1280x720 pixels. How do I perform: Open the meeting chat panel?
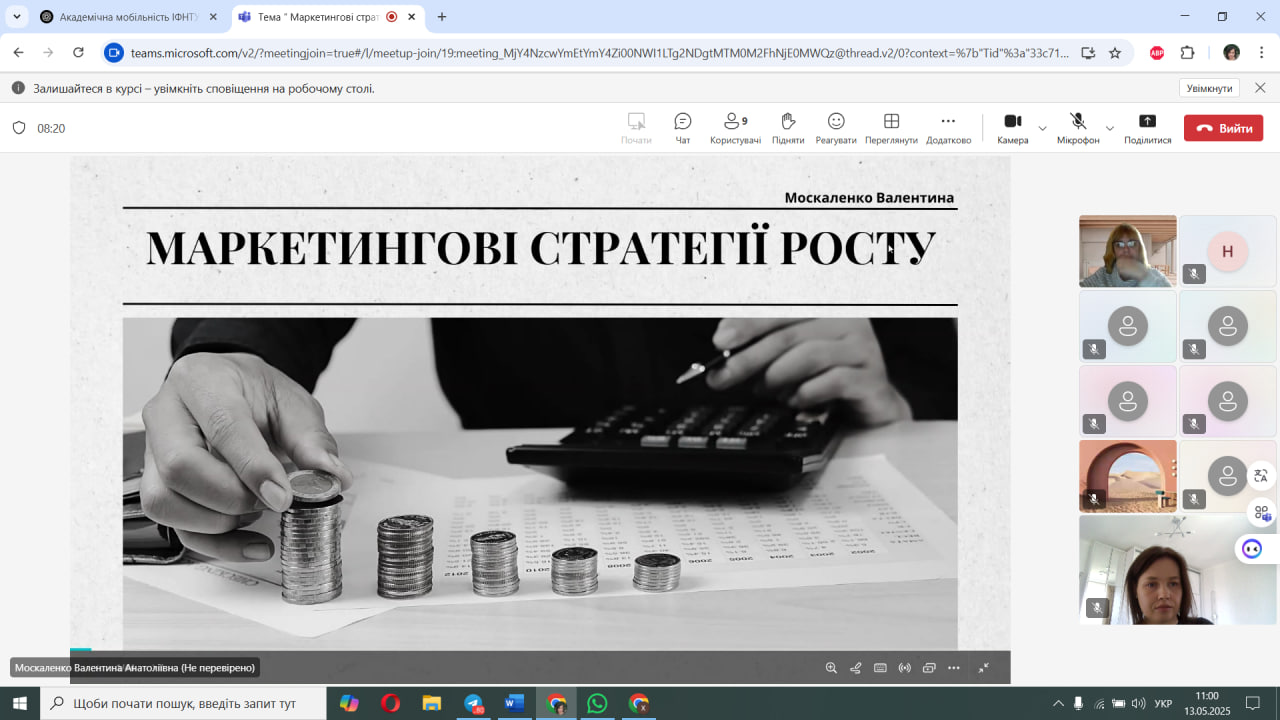pyautogui.click(x=683, y=127)
